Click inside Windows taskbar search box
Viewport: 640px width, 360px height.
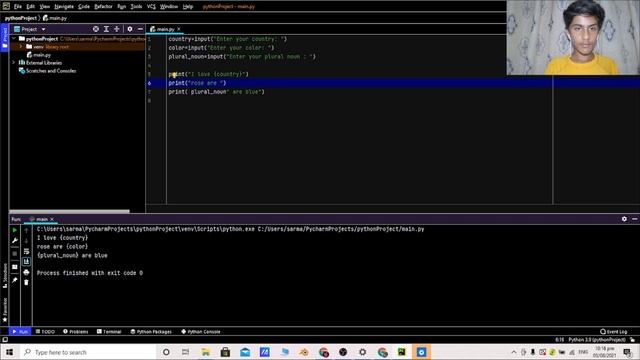coord(87,352)
